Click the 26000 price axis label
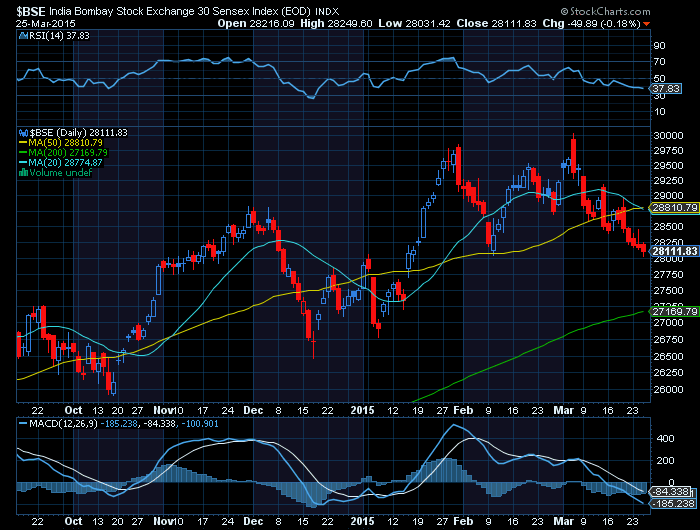 (x=668, y=389)
